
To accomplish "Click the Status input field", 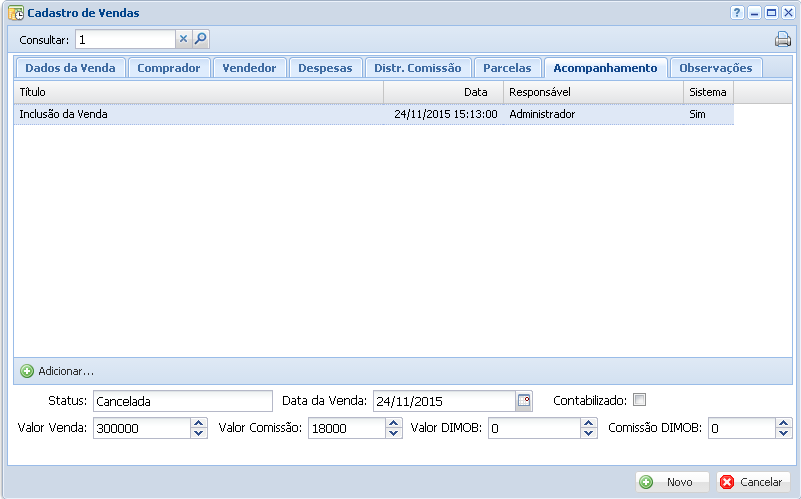I will (x=182, y=401).
